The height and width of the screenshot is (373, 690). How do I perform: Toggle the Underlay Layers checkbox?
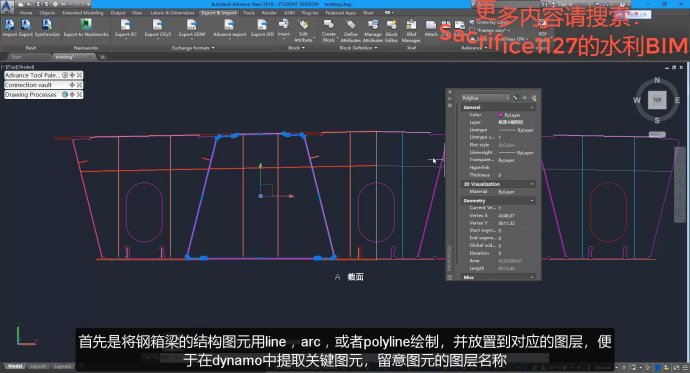[473, 22]
